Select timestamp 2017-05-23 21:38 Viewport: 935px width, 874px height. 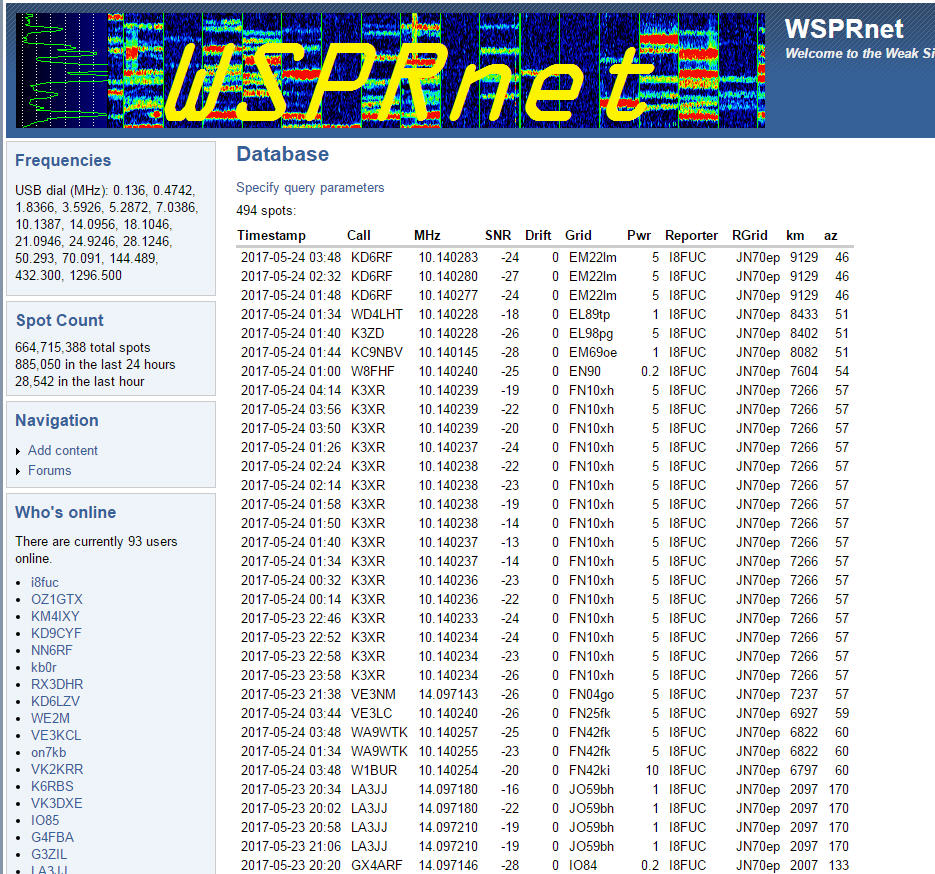pyautogui.click(x=291, y=695)
